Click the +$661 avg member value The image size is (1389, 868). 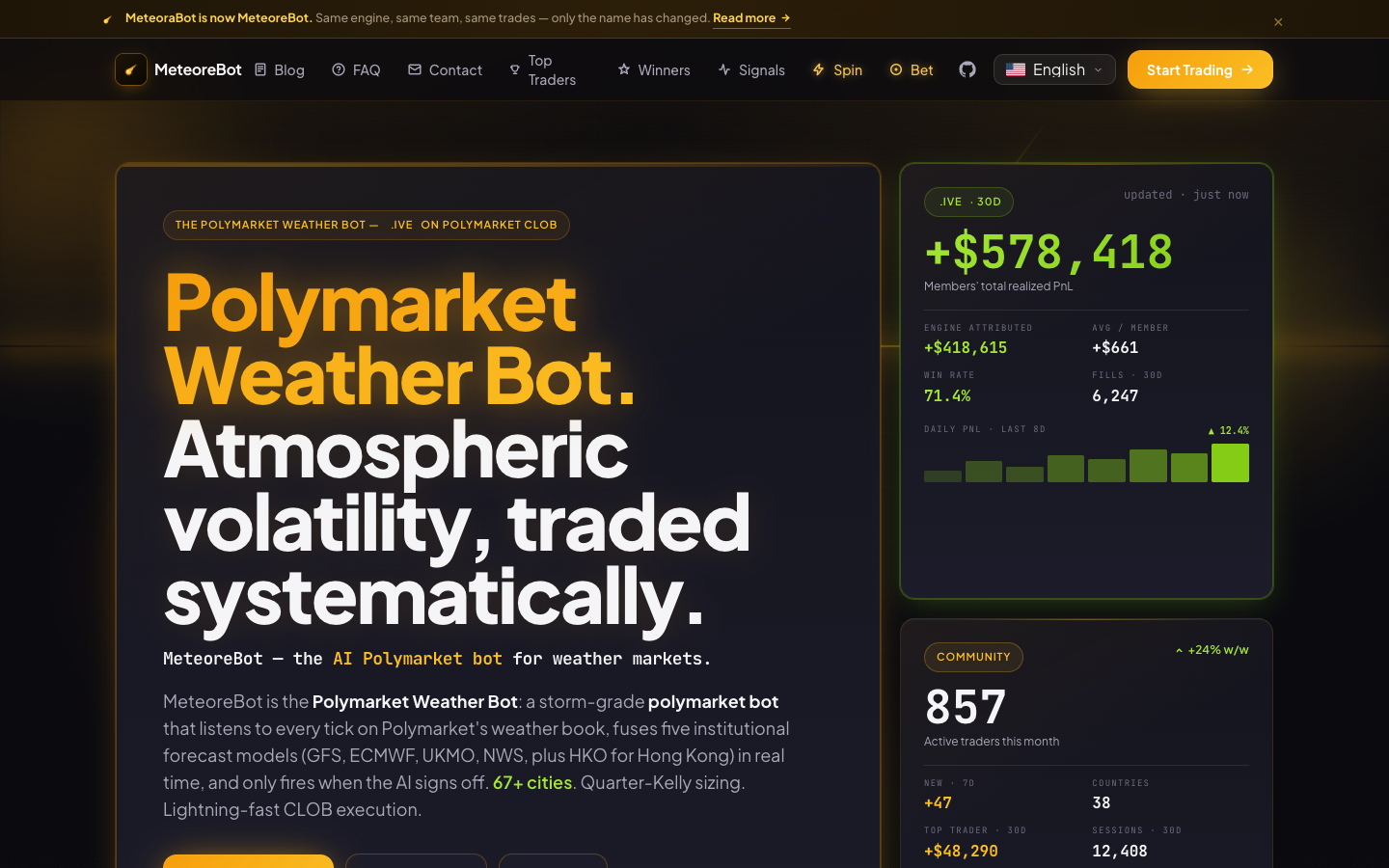(x=1115, y=347)
